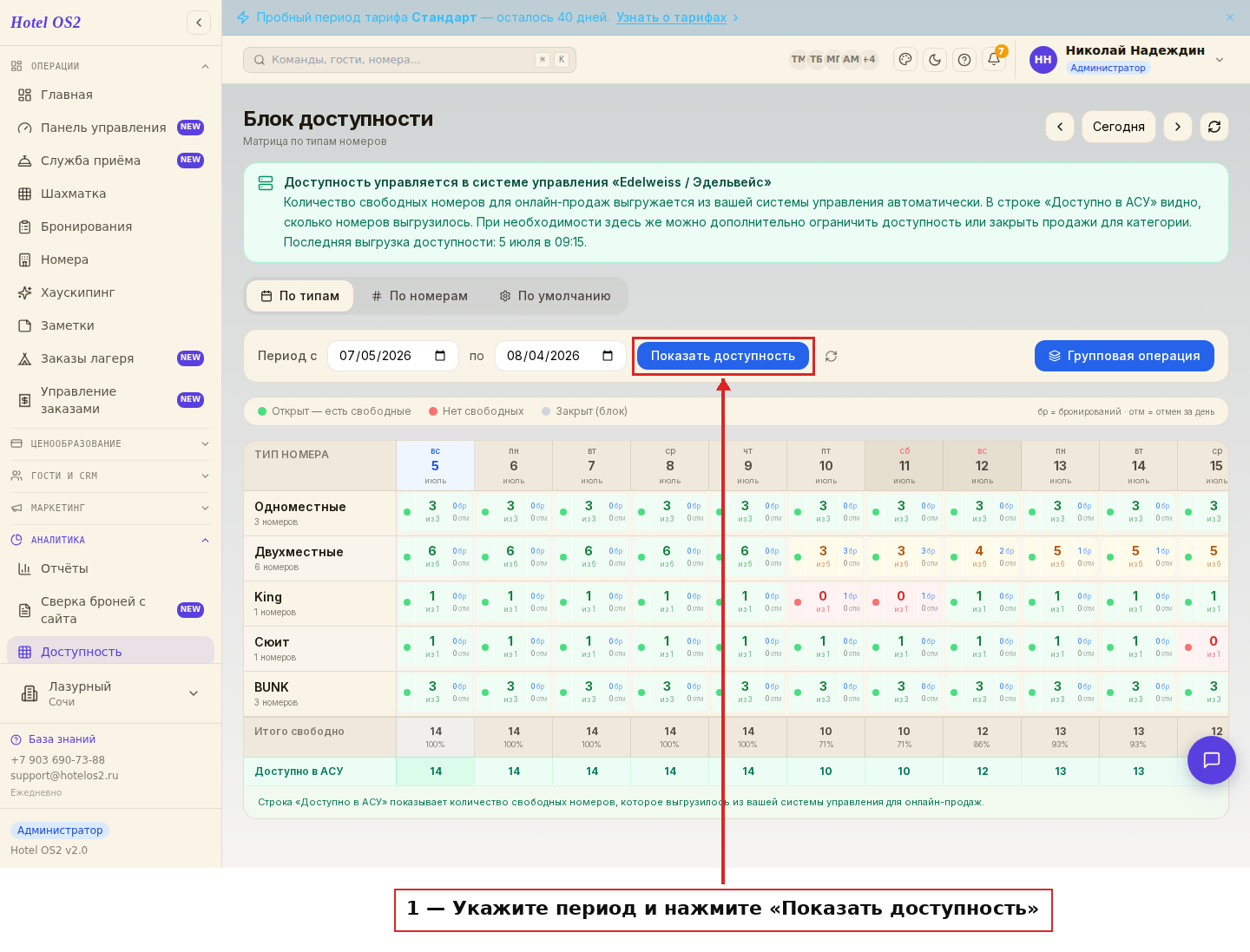Open the calendar picker of the end date

(x=608, y=356)
